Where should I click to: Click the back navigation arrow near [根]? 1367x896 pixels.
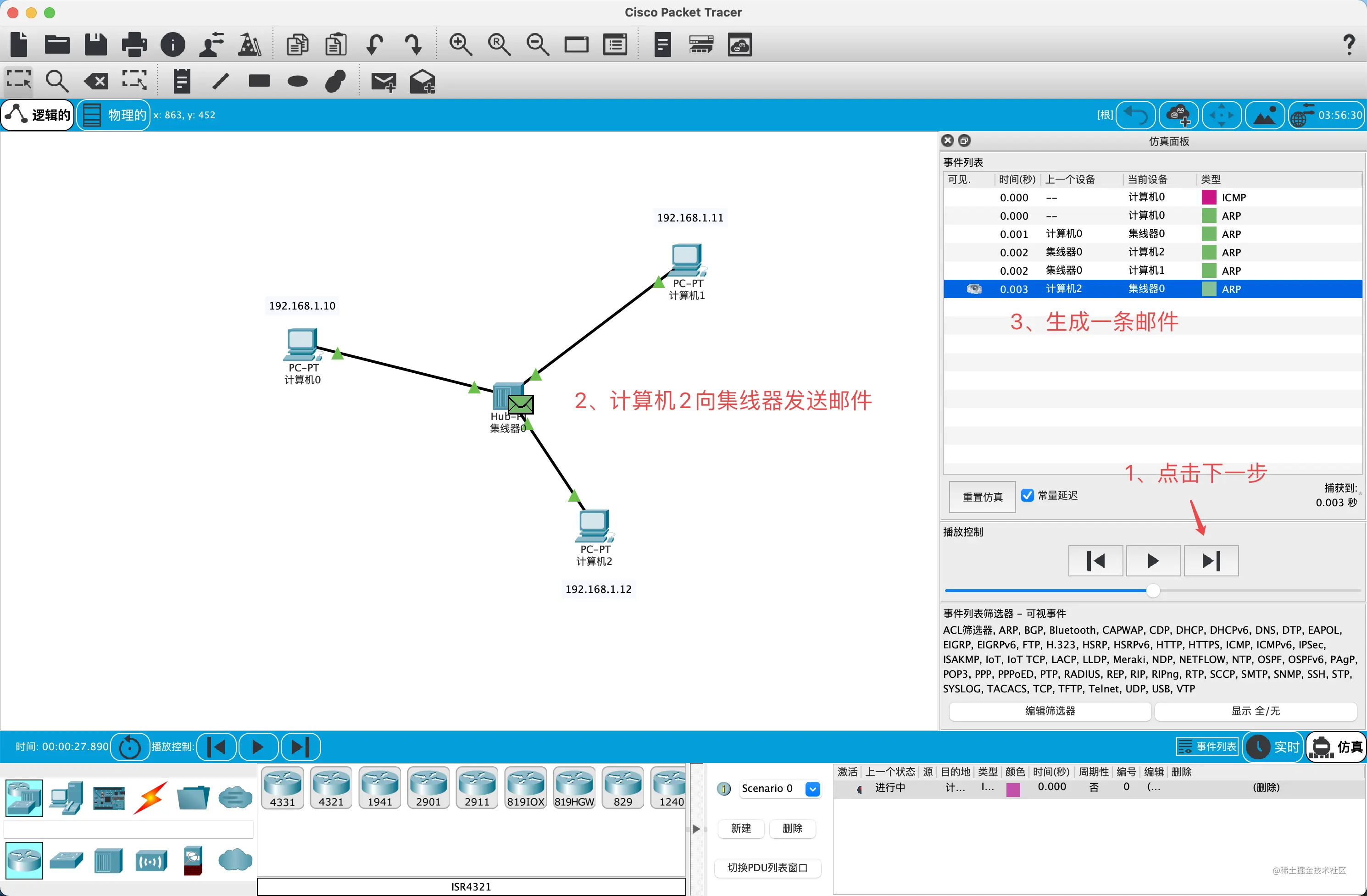pyautogui.click(x=1135, y=115)
